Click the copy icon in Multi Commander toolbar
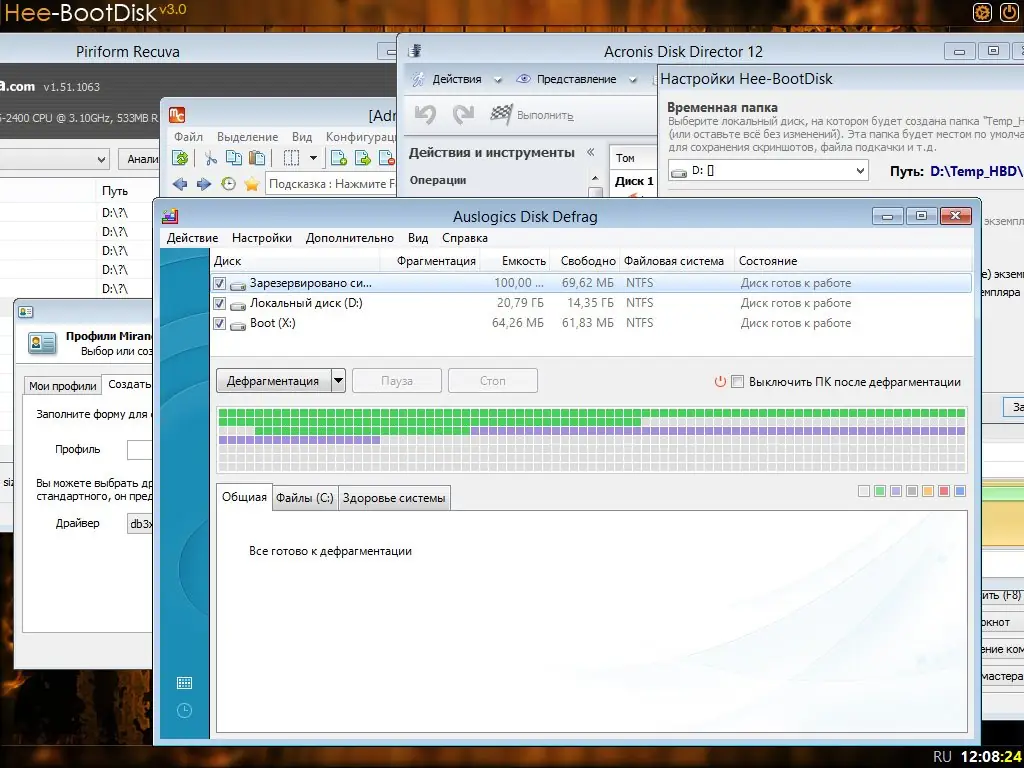The height and width of the screenshot is (768, 1024). click(x=234, y=158)
